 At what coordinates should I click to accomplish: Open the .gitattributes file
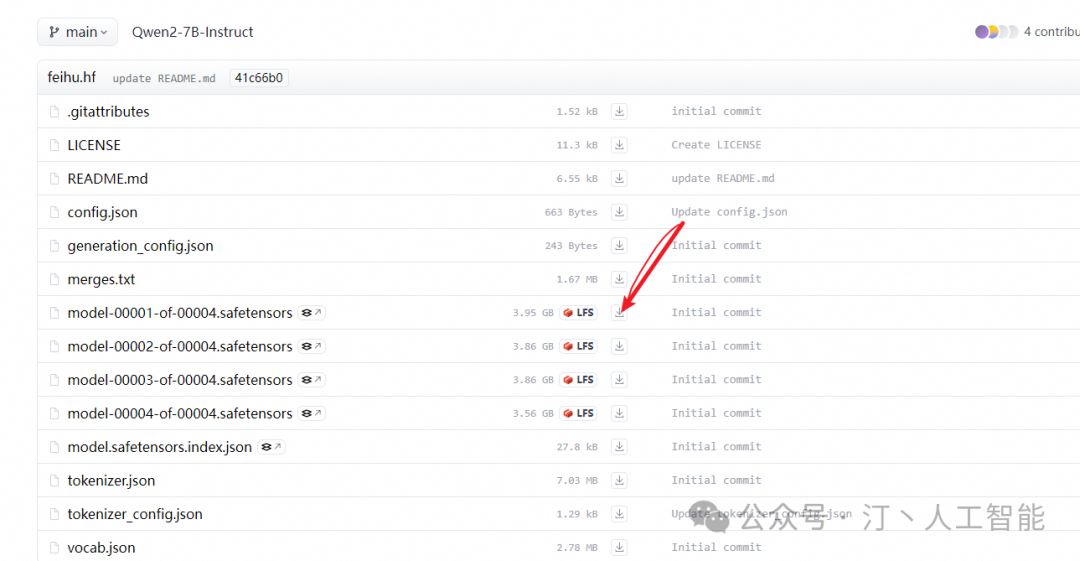click(108, 112)
